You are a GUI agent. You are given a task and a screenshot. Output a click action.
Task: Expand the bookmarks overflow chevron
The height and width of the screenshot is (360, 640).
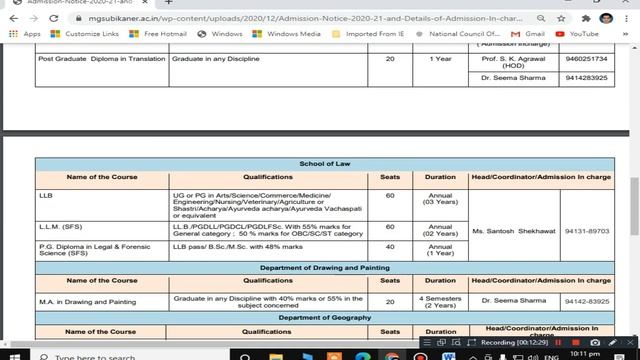pyautogui.click(x=625, y=34)
